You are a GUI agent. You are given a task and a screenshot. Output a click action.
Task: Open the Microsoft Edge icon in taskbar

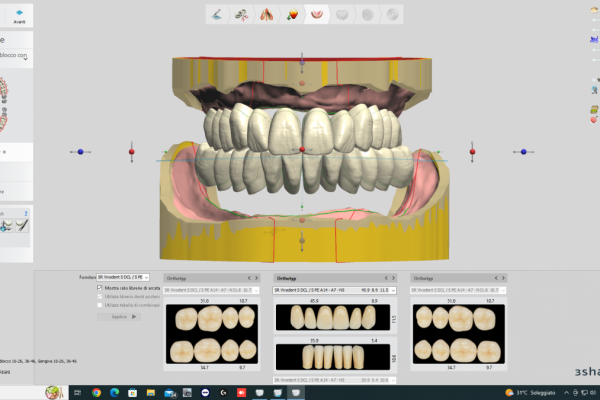112,392
